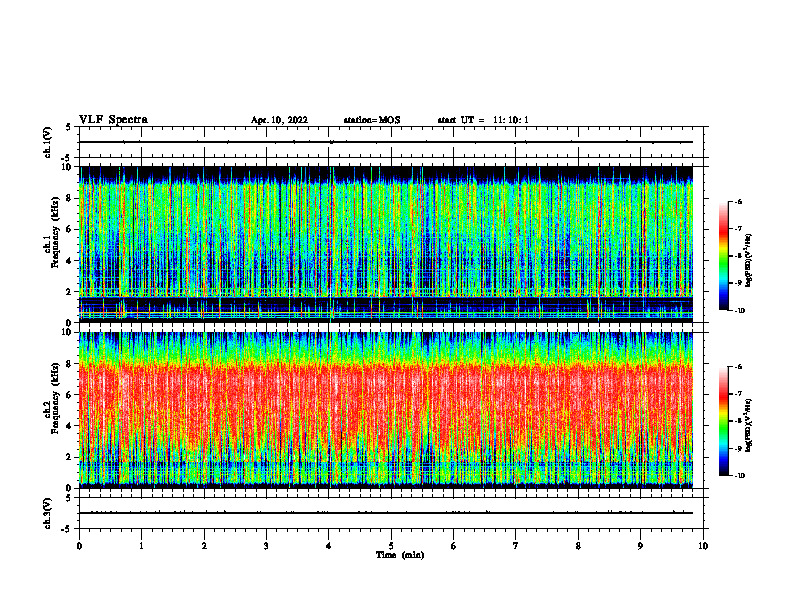Select ch.2 frequency axis "2" kHz tick label
This screenshot has width=792, height=612.
point(69,457)
